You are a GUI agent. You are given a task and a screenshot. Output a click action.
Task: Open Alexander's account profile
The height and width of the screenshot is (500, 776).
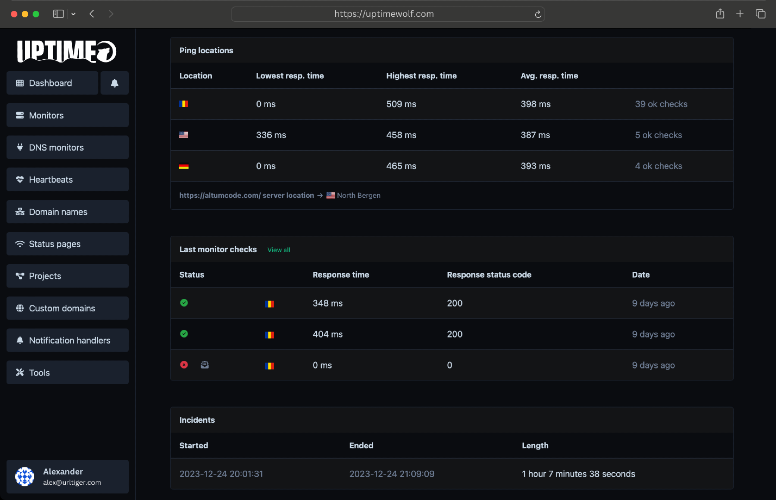click(x=68, y=477)
